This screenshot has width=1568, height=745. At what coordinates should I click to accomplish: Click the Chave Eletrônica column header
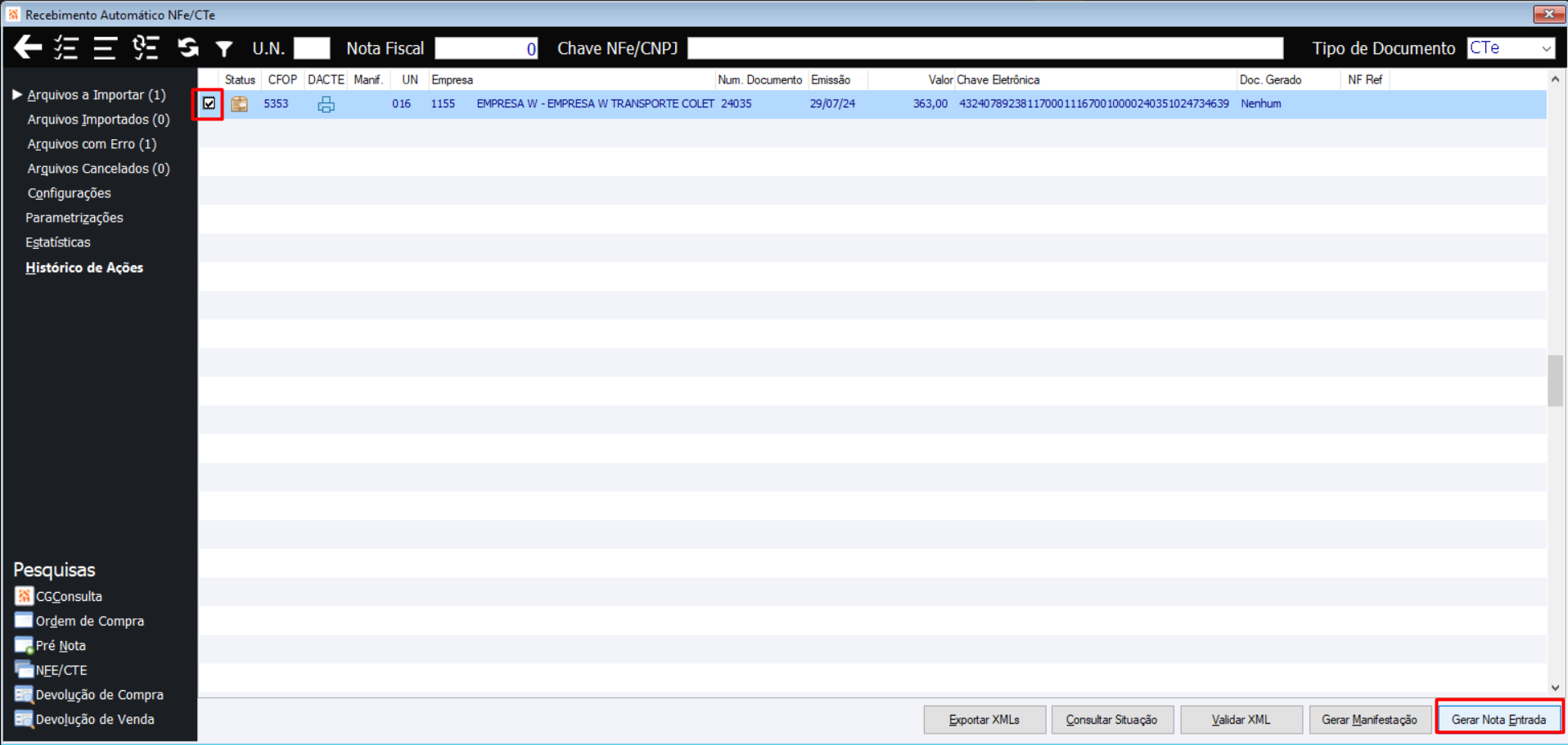[x=1096, y=79]
